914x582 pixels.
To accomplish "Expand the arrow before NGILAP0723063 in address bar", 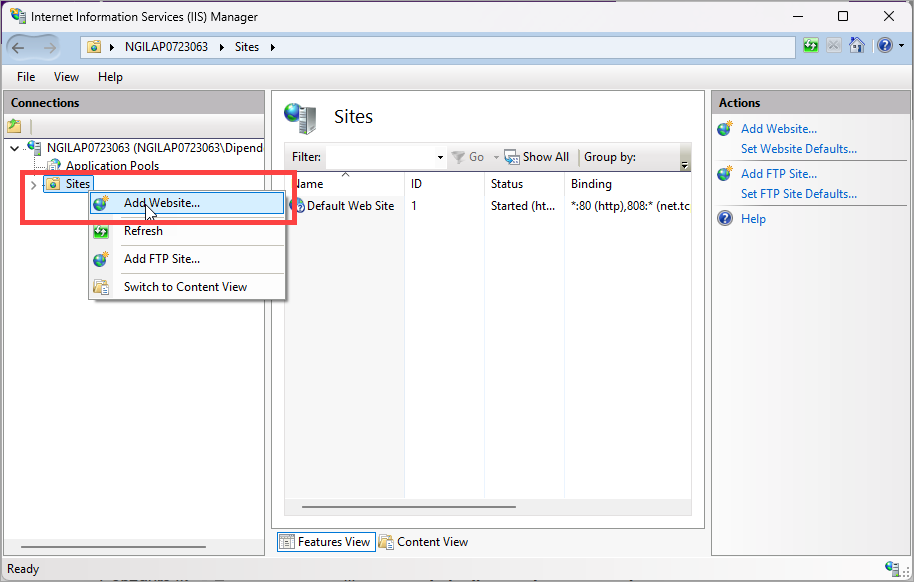I will pos(111,47).
